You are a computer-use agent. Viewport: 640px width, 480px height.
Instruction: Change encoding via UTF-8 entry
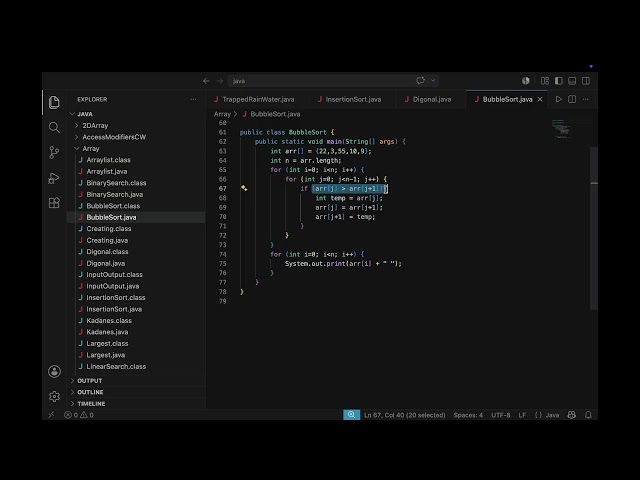click(x=500, y=415)
